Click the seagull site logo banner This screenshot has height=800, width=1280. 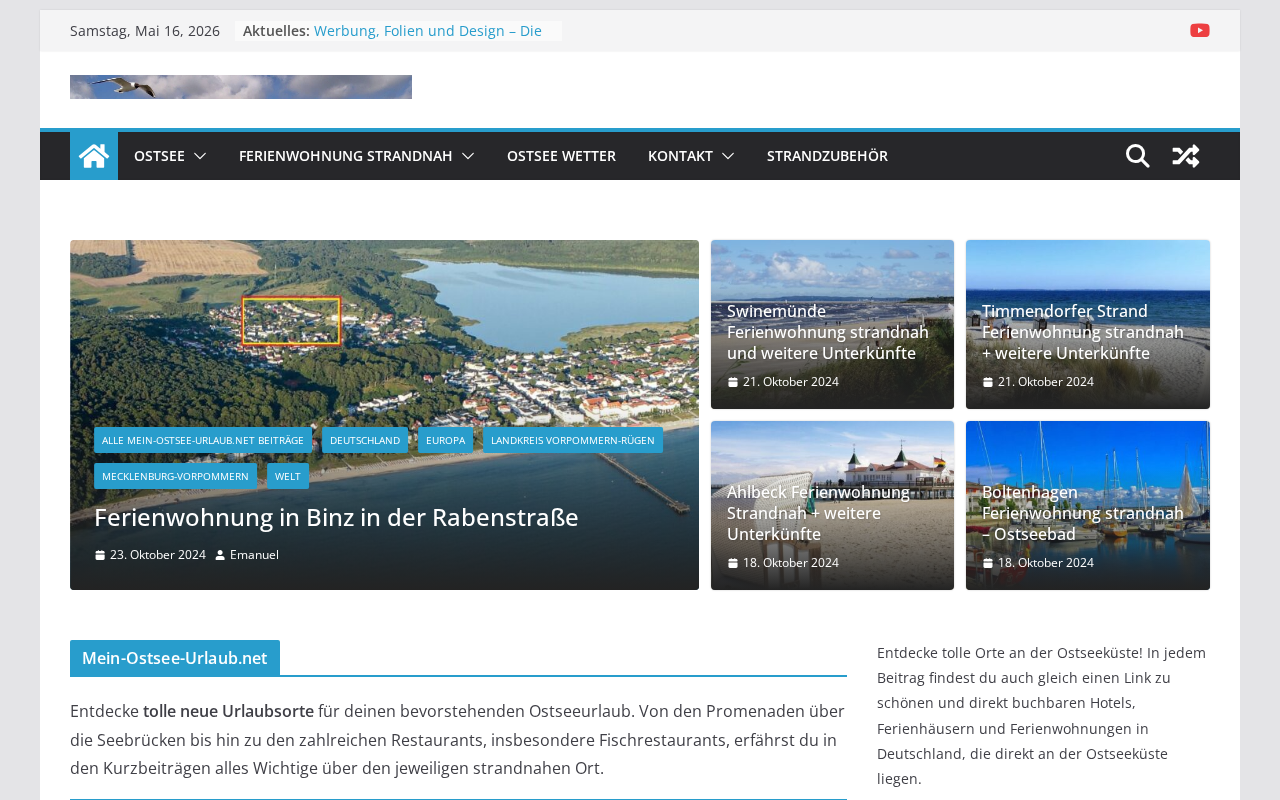[241, 87]
